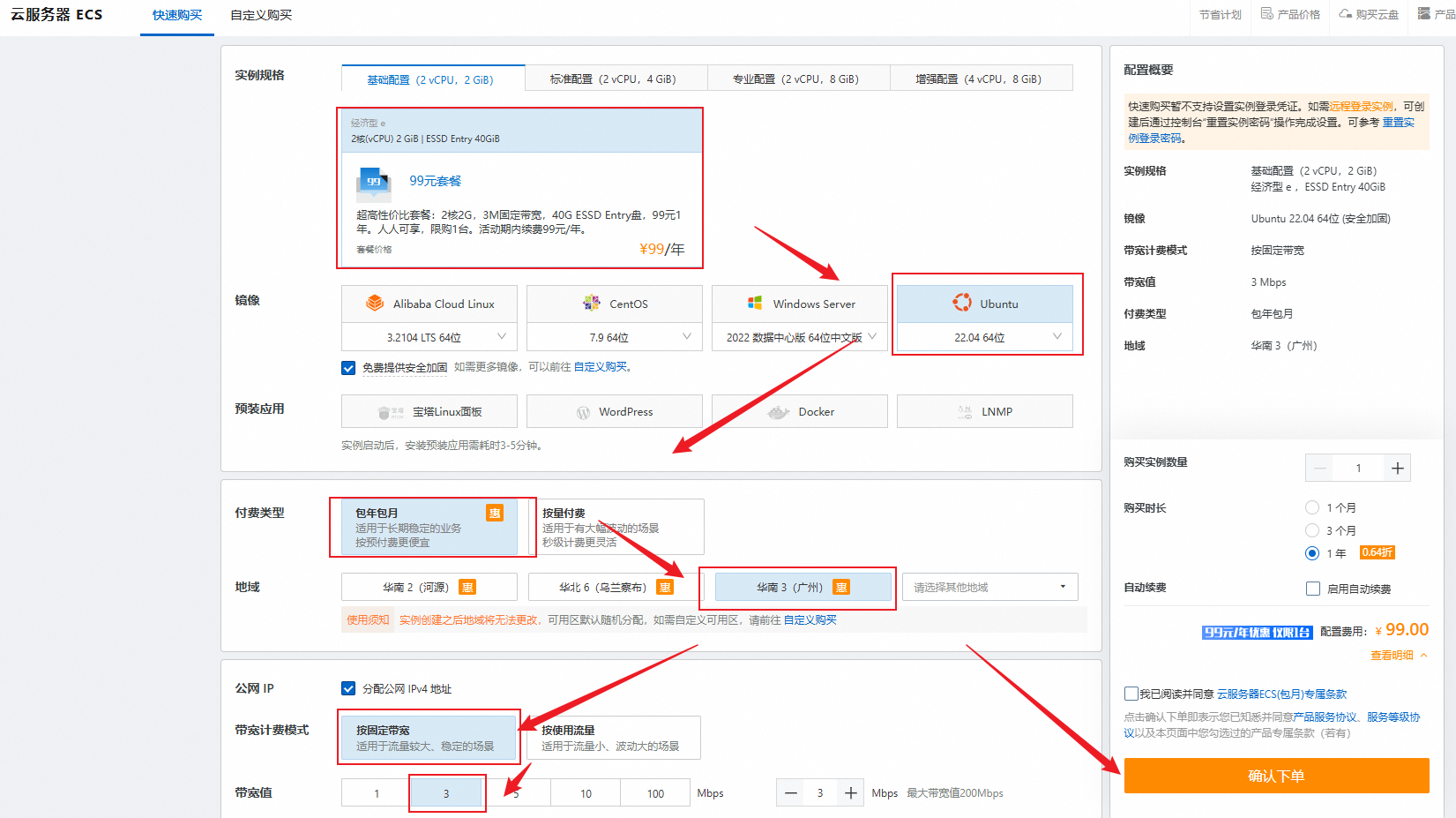1456x818 pixels.
Task: Click the Windows Server logo icon
Action: click(755, 304)
